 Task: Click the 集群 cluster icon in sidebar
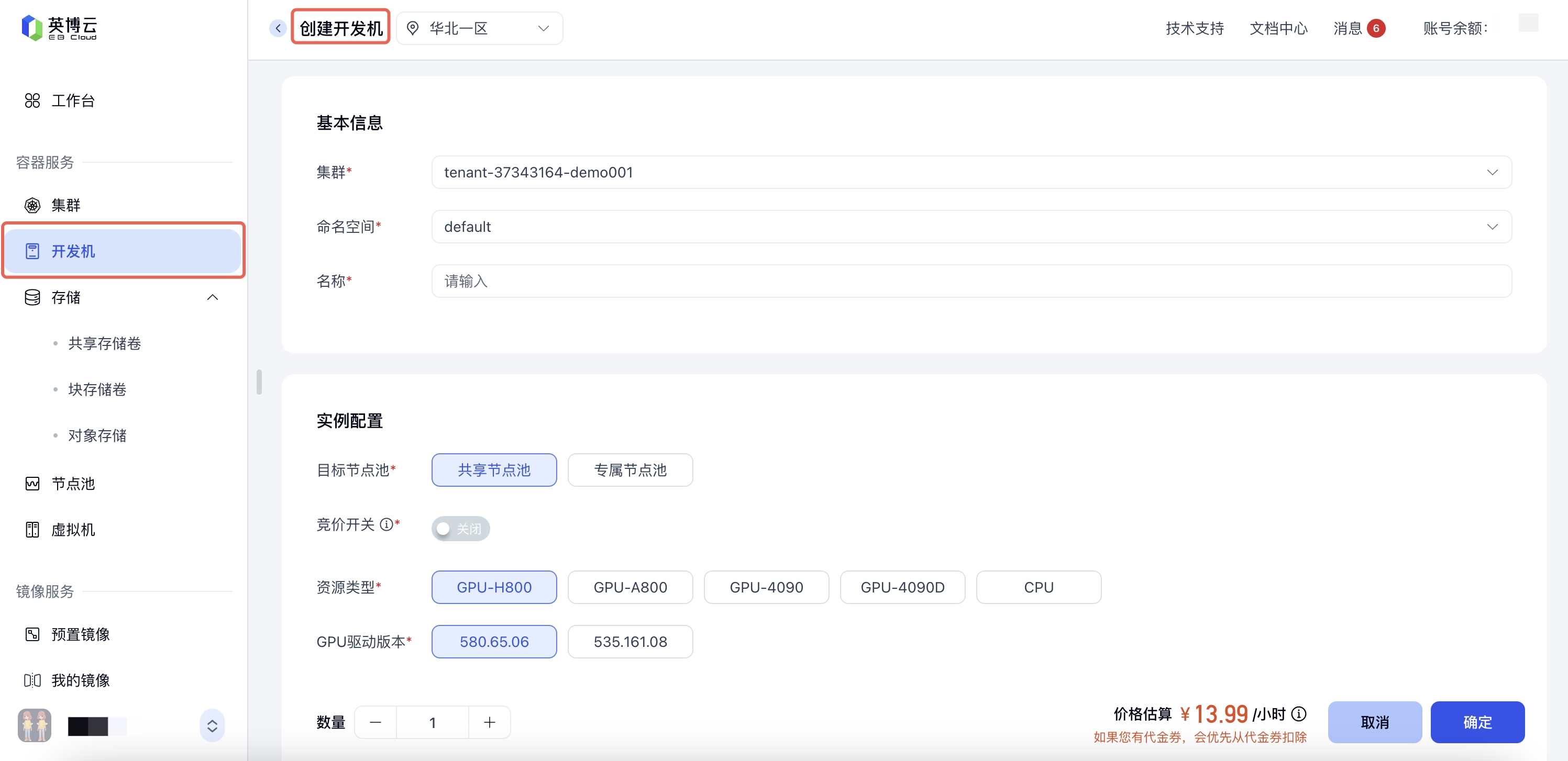tap(32, 206)
